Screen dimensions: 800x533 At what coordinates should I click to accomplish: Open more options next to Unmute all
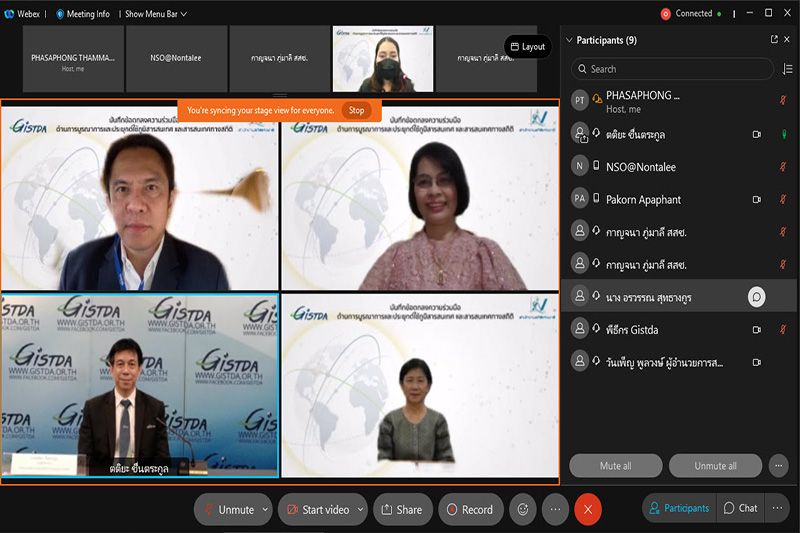coord(778,466)
